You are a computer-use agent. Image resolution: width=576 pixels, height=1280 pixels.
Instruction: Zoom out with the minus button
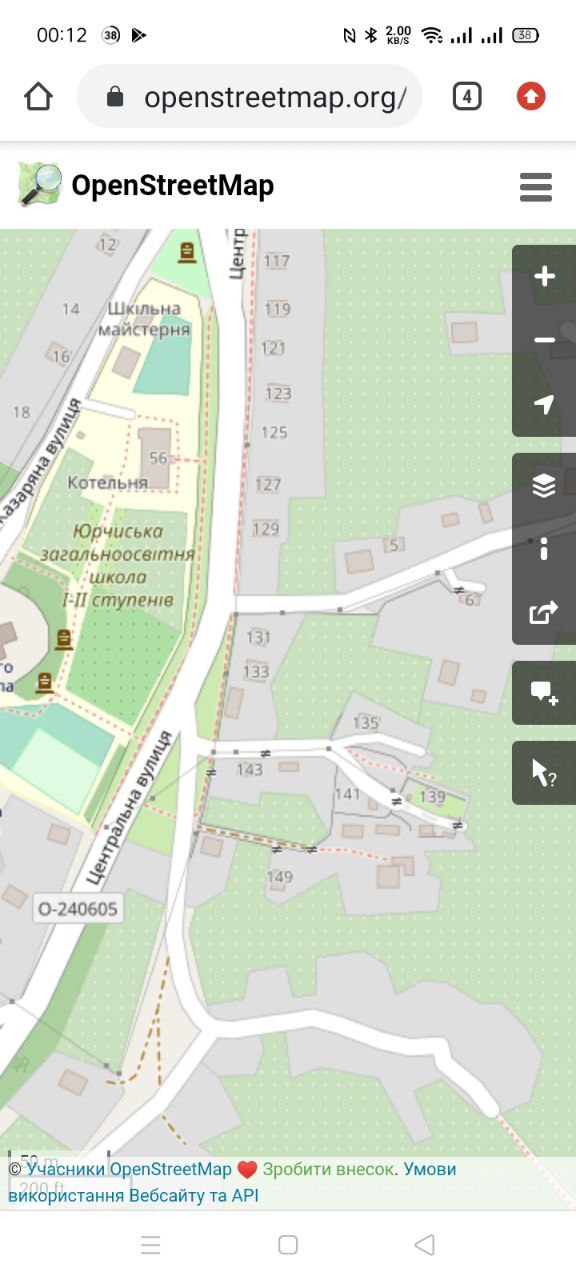click(x=544, y=341)
